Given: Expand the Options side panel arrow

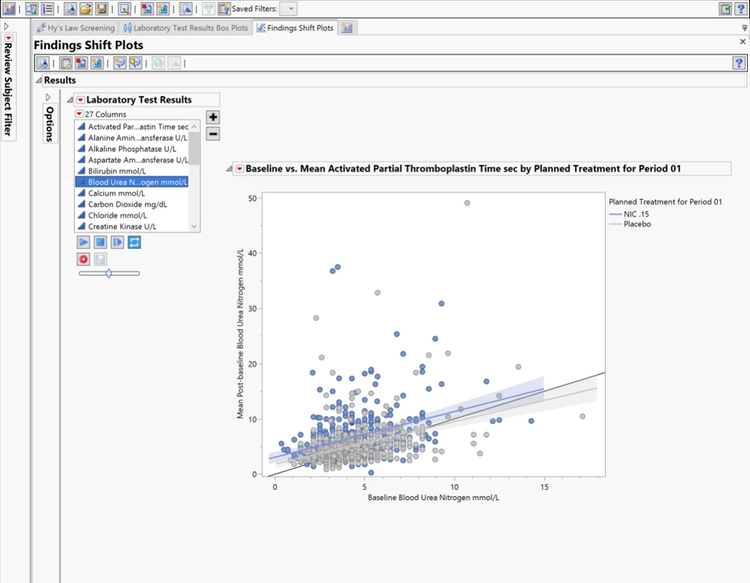Looking at the screenshot, I should point(48,97).
